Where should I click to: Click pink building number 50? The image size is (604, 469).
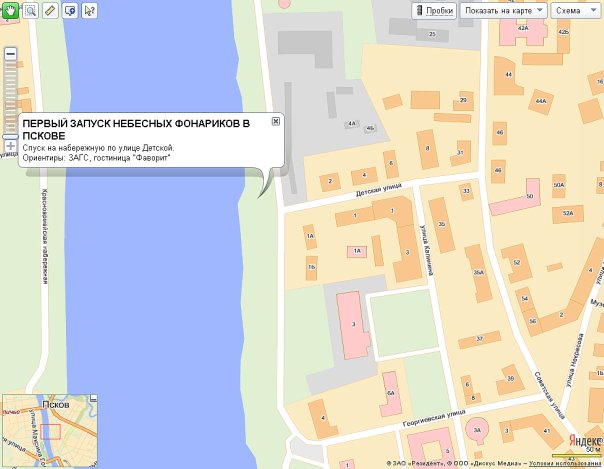coord(530,196)
